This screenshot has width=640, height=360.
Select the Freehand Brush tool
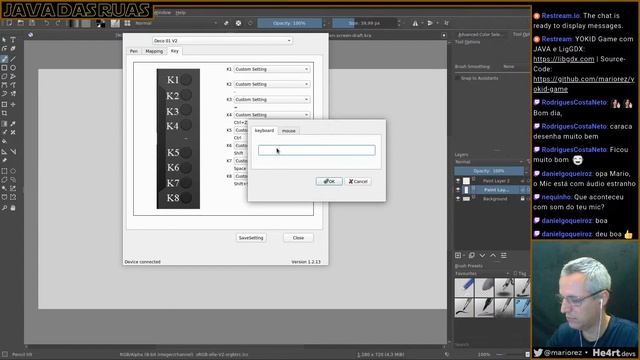4,59
